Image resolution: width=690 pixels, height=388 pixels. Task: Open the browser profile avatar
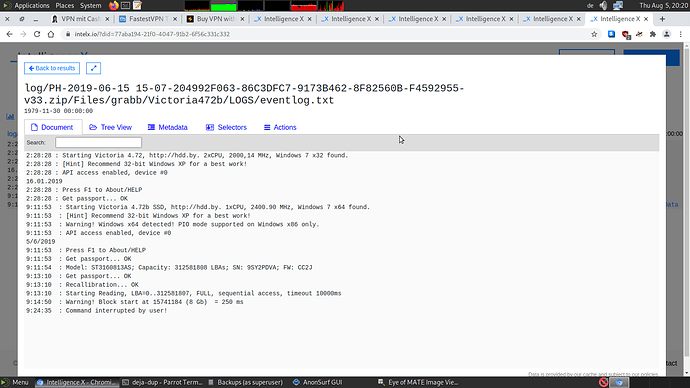point(667,34)
